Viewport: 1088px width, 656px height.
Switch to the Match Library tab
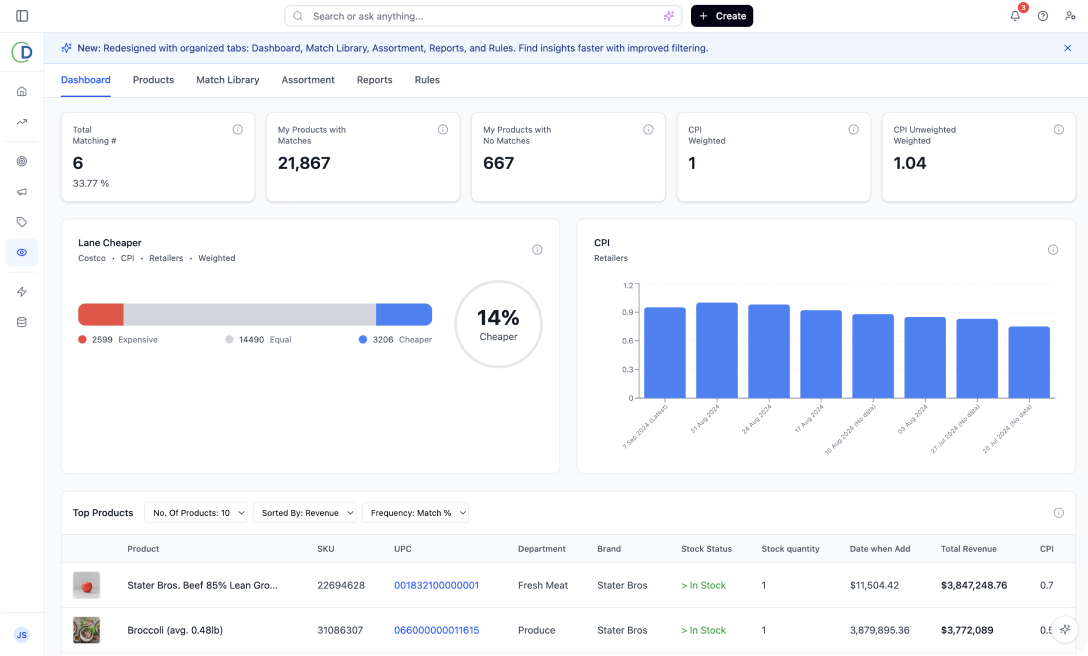coord(227,80)
